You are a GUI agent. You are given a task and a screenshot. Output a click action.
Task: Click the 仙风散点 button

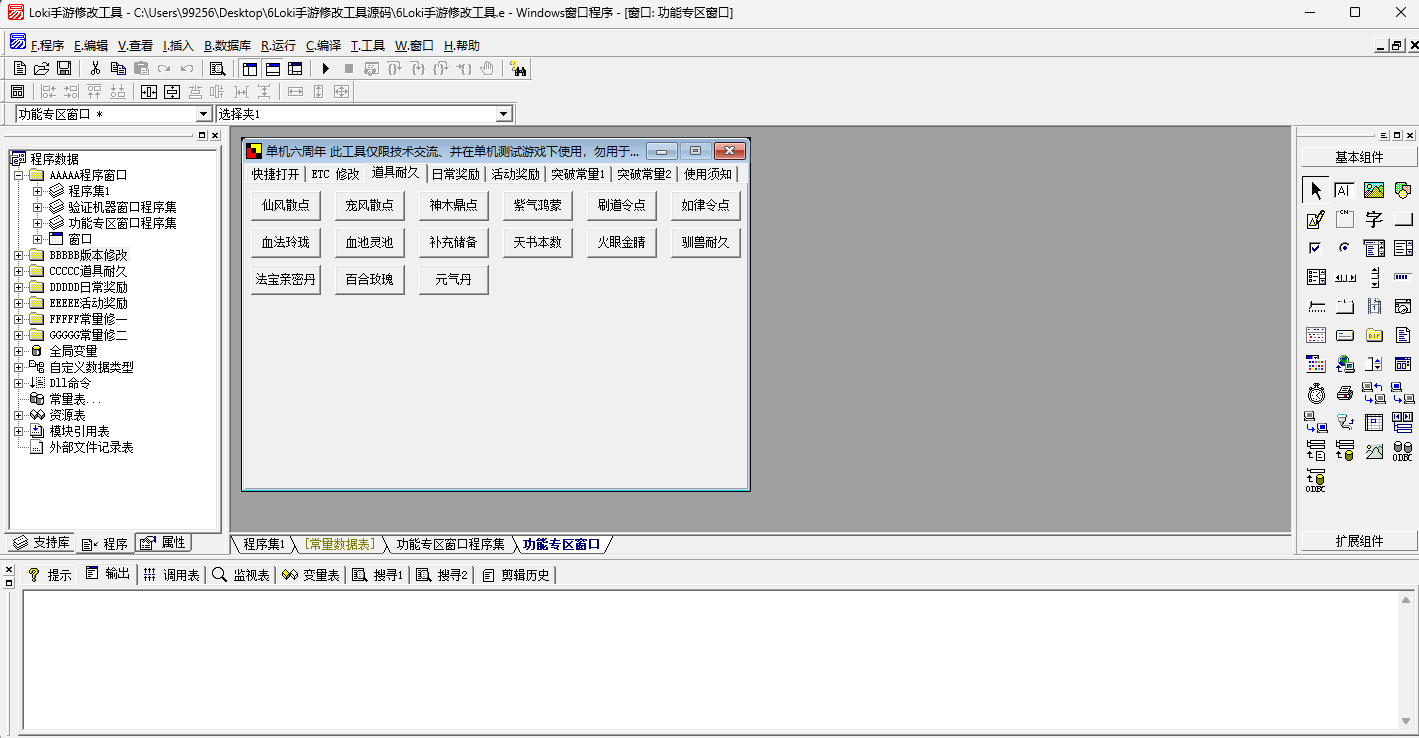pyautogui.click(x=285, y=206)
